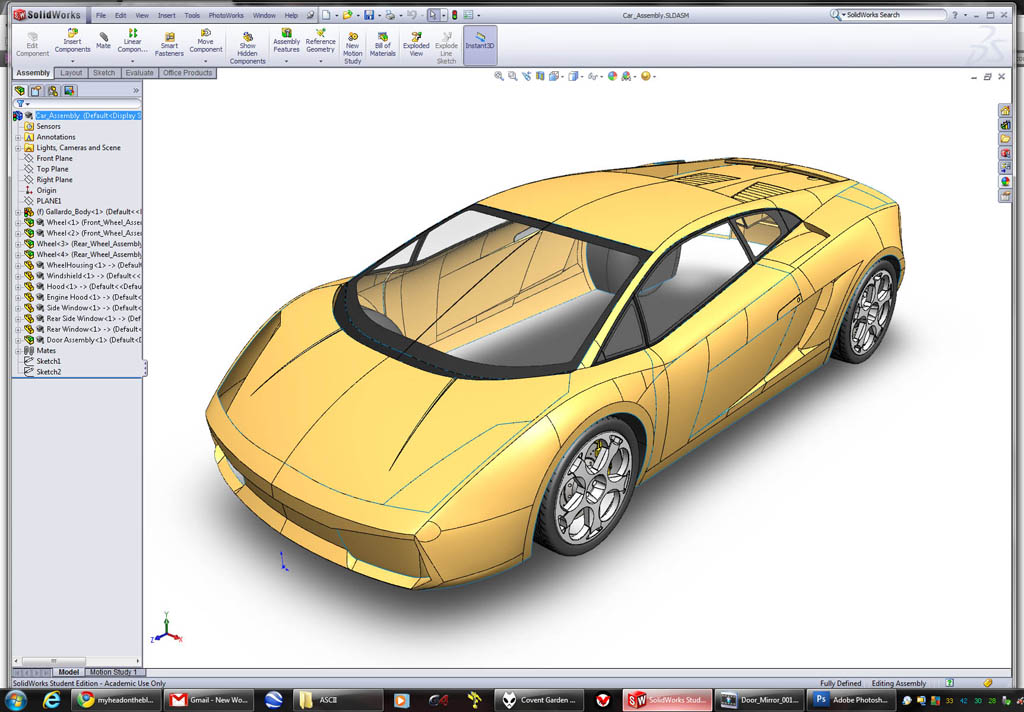Select Windshield<1> in feature tree
This screenshot has height=712, width=1024.
(93, 276)
